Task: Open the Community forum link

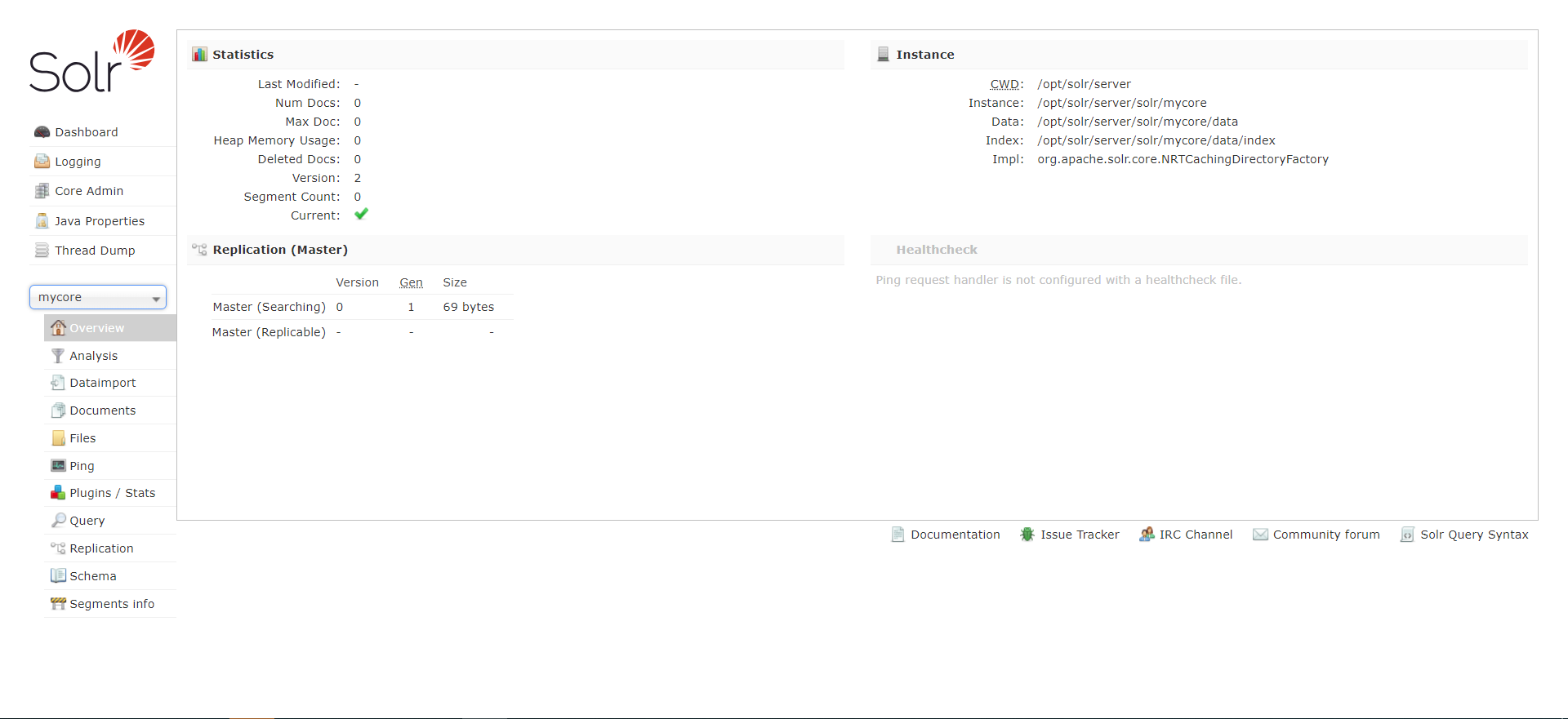Action: click(x=1326, y=535)
